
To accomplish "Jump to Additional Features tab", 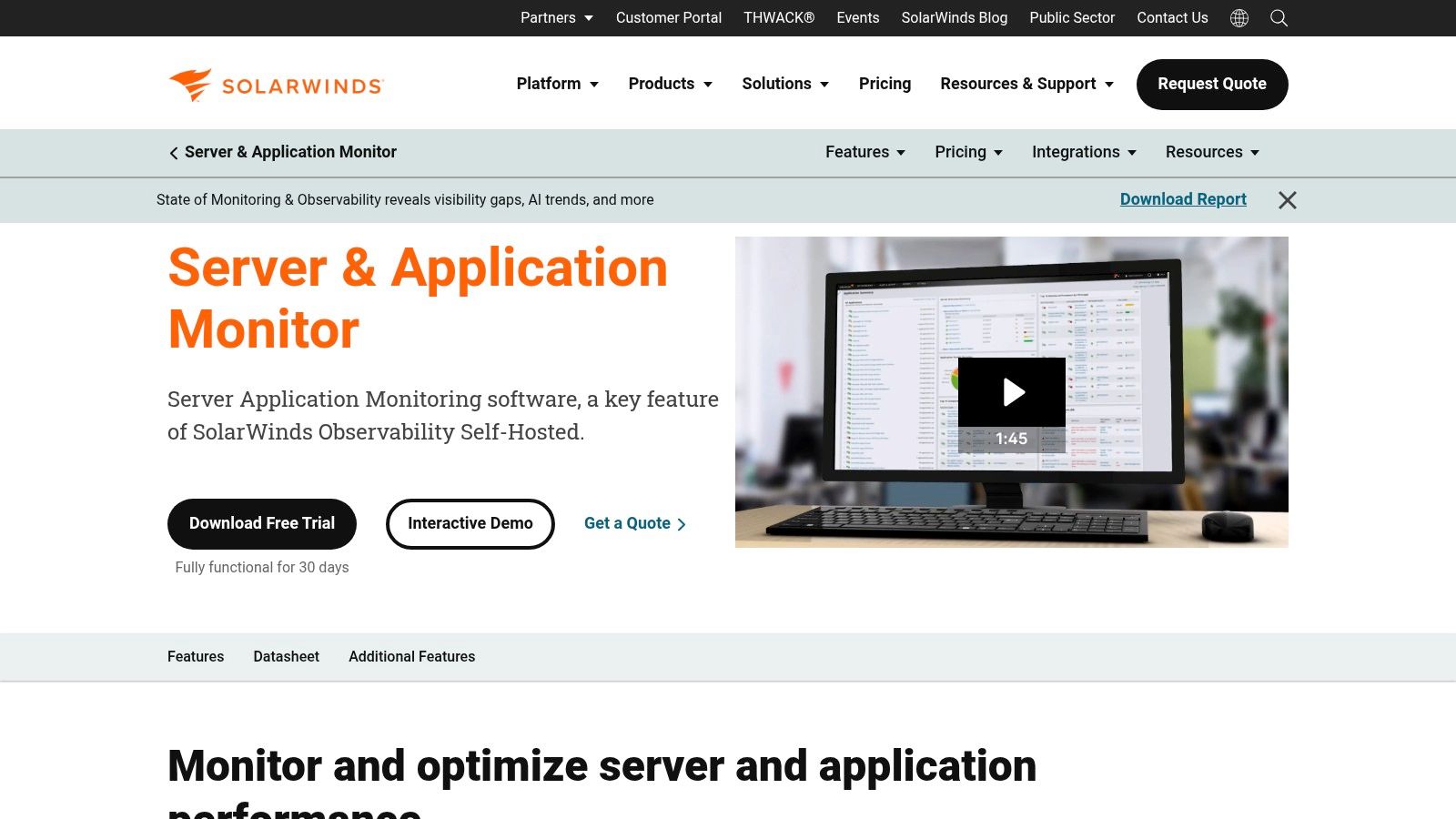I will pos(412,657).
